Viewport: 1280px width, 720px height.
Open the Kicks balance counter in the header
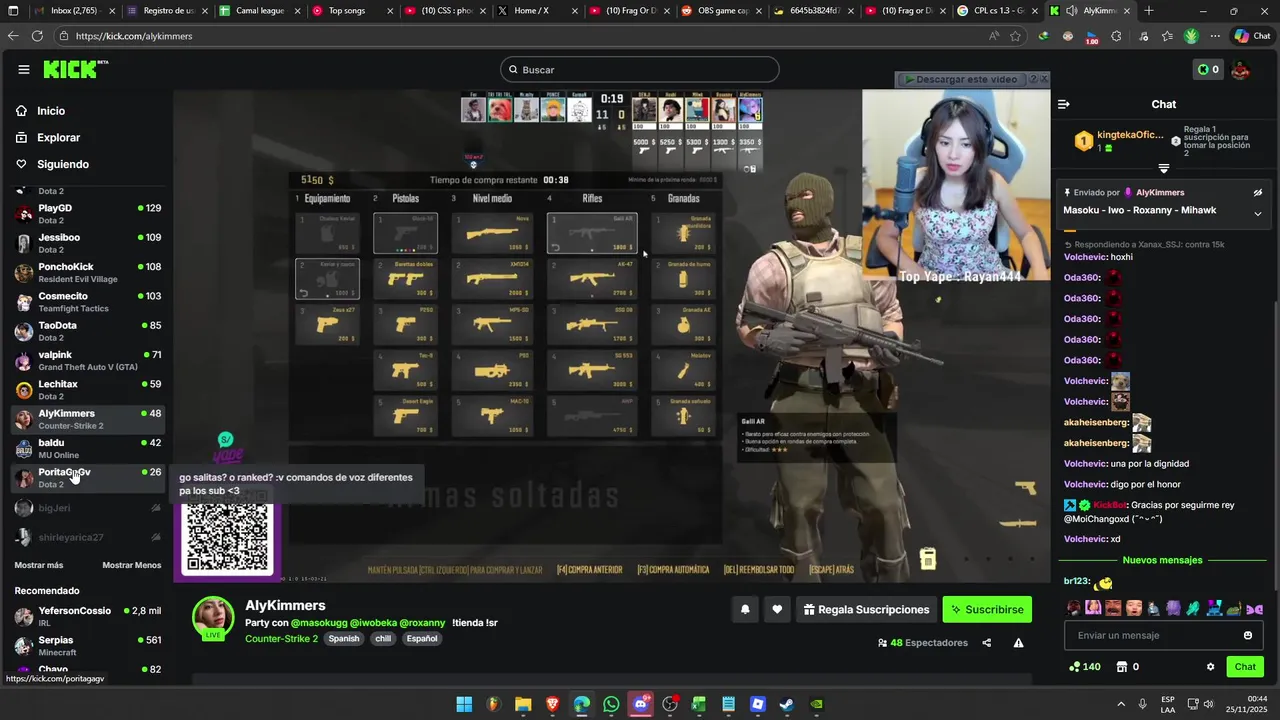pos(1208,69)
